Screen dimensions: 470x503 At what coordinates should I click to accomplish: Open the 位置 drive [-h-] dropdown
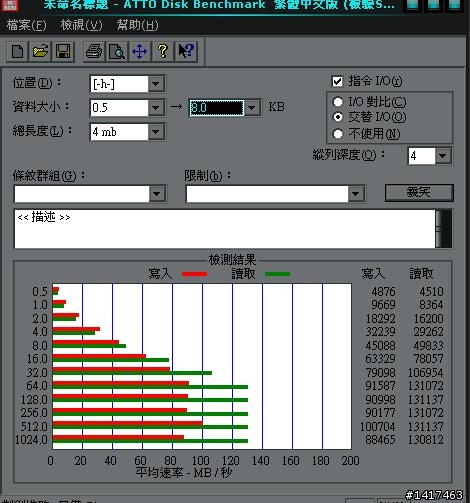[x=156, y=84]
